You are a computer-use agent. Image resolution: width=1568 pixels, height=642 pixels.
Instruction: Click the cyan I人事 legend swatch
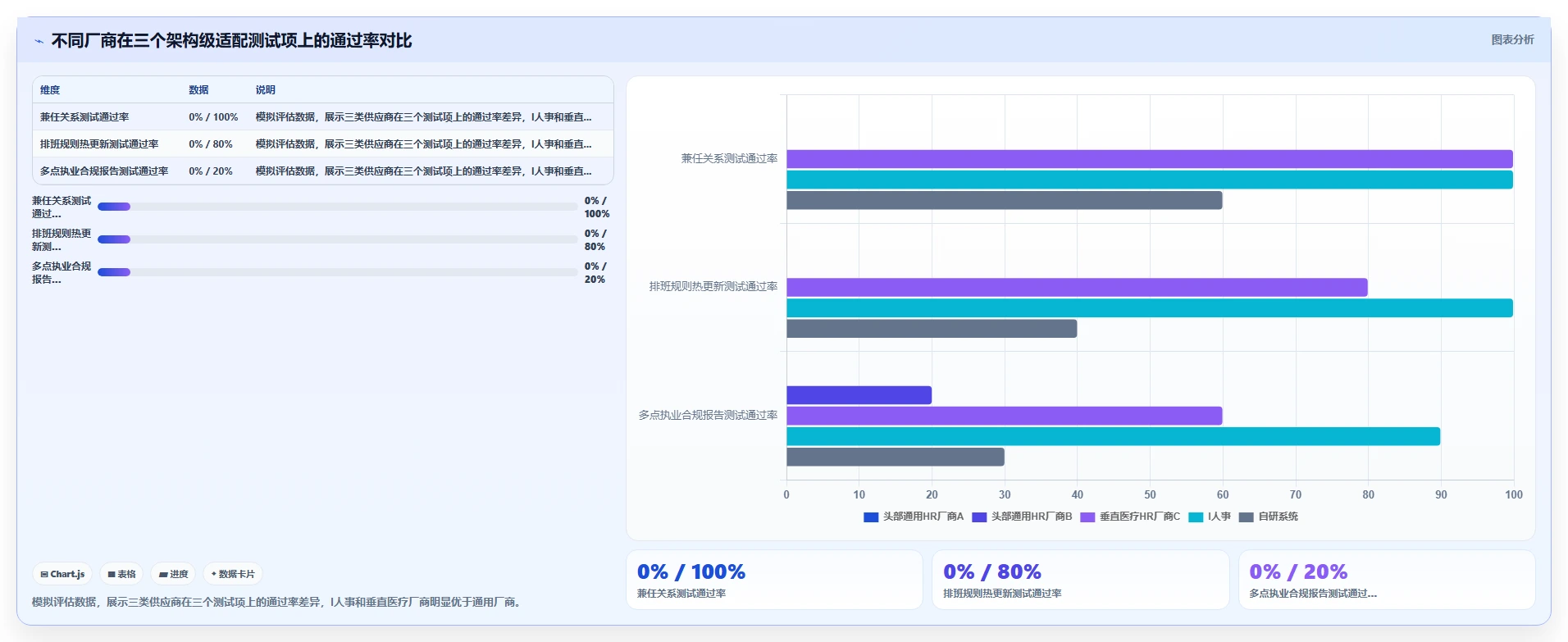click(x=1196, y=517)
